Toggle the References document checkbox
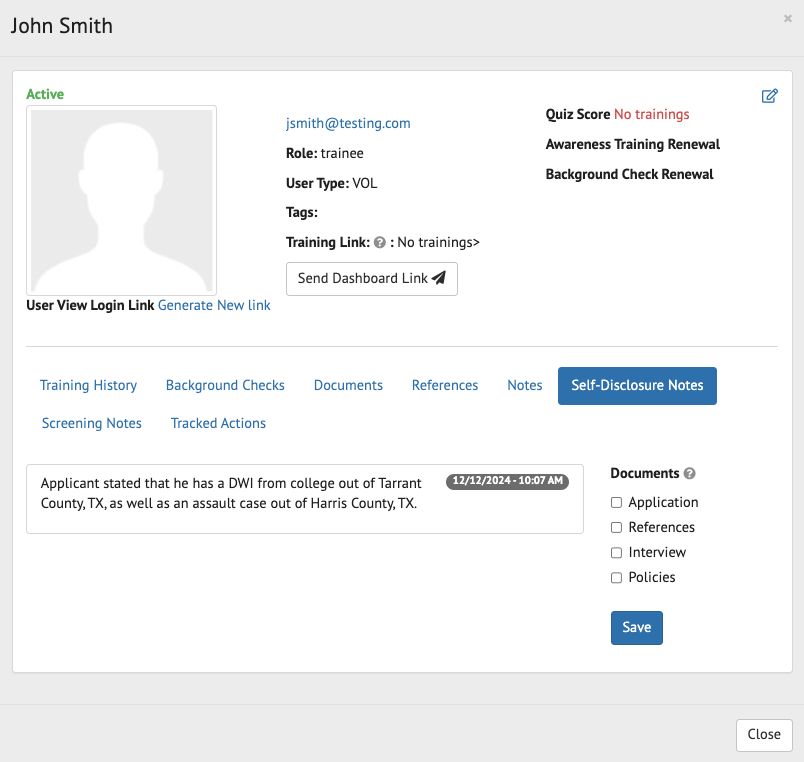This screenshot has width=804, height=762. (617, 528)
